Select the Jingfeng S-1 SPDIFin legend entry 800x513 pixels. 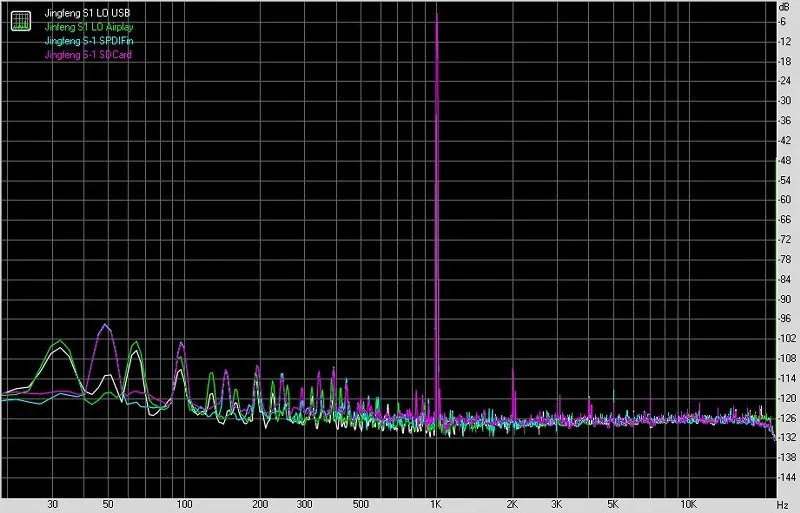click(89, 41)
